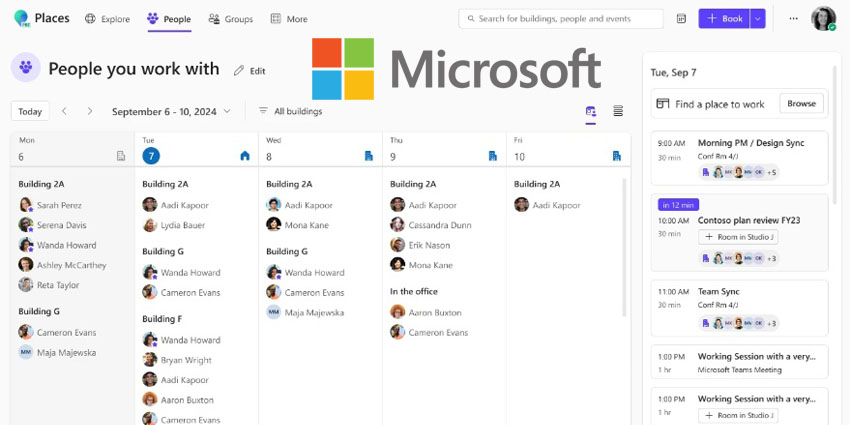The width and height of the screenshot is (850, 425).
Task: Click the Monday 6 location icon
Action: [121, 156]
